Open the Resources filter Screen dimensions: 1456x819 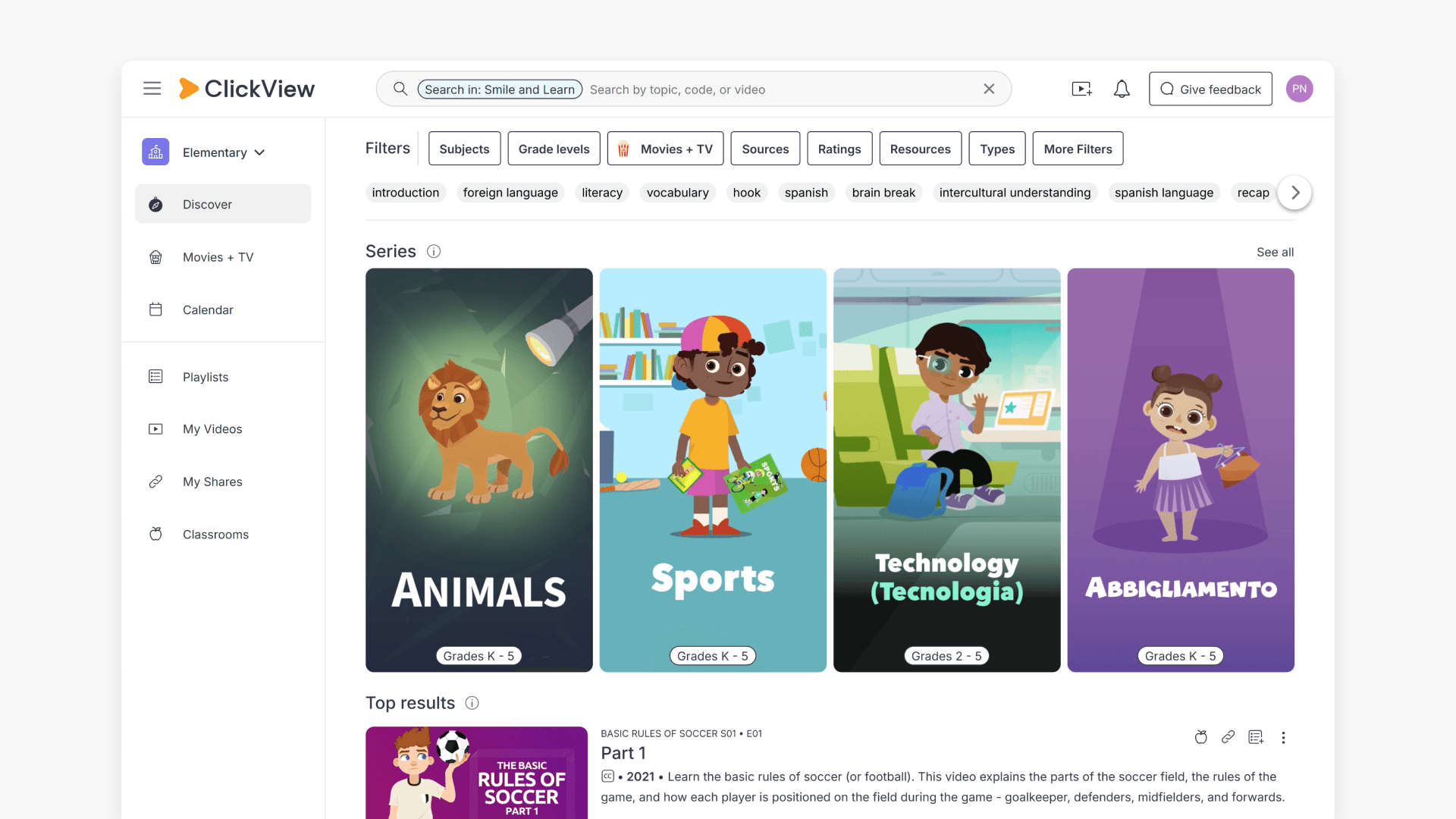[920, 149]
